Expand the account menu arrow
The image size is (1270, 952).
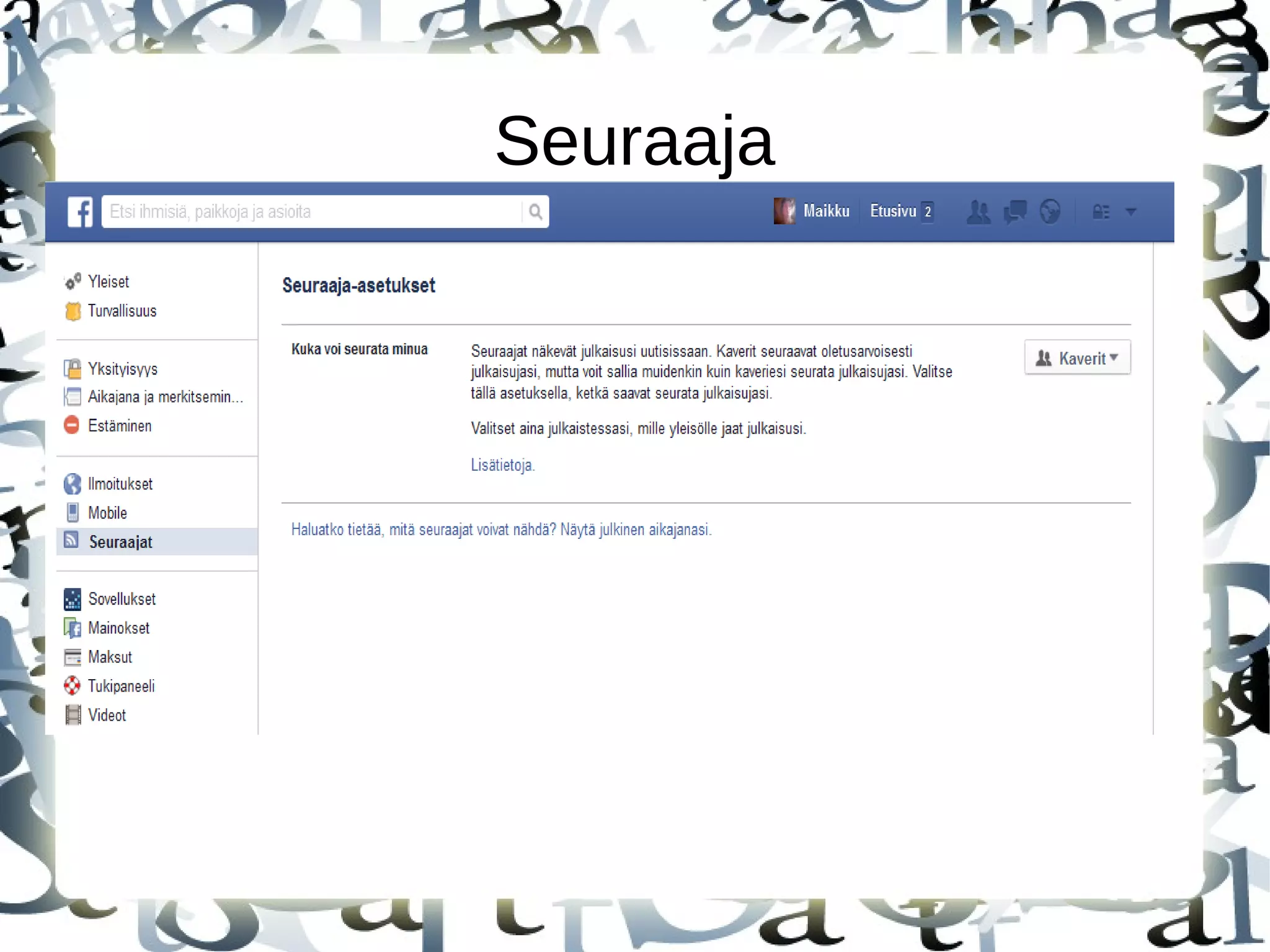coord(1131,212)
